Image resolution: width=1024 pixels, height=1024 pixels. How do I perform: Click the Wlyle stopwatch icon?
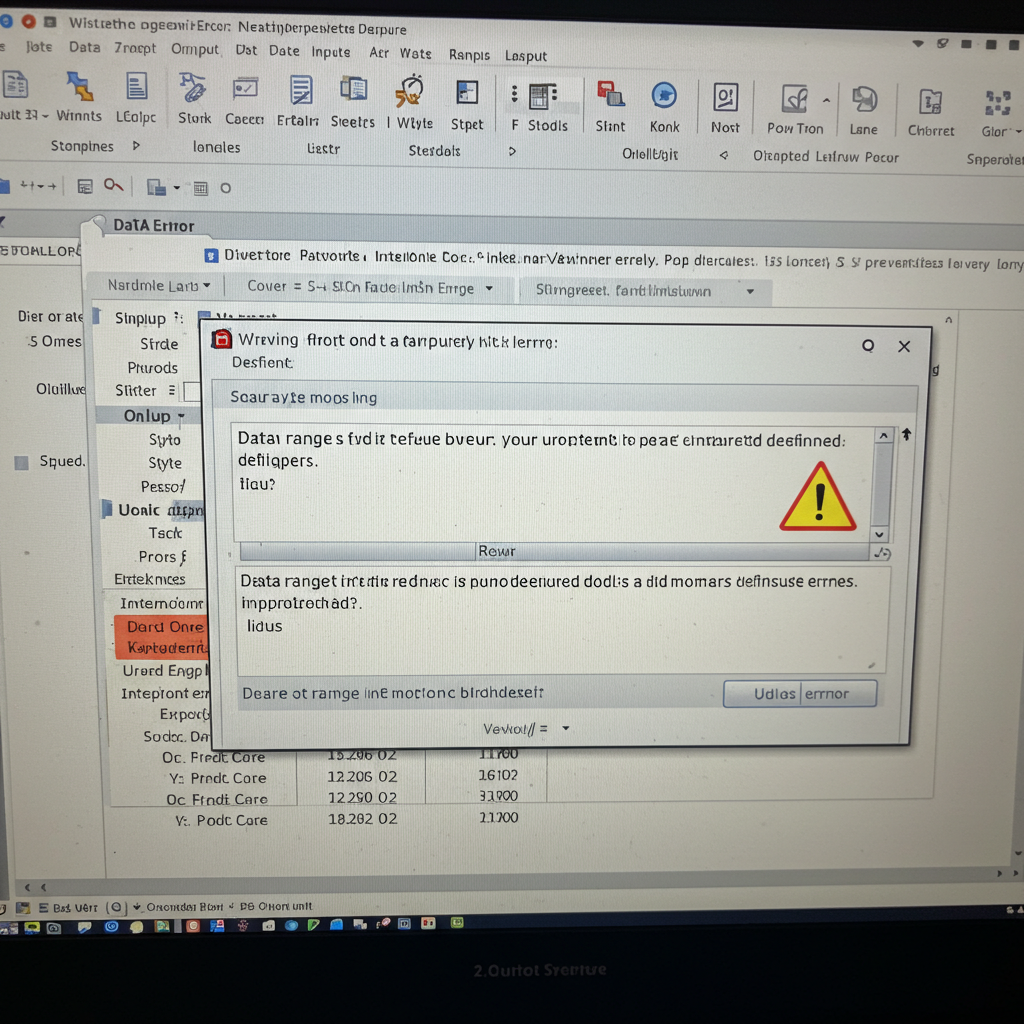point(410,91)
